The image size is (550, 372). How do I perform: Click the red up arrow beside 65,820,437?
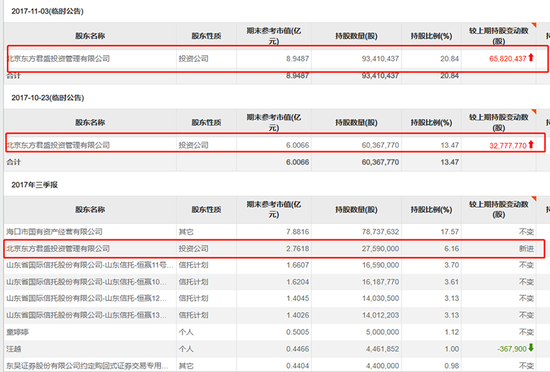(531, 58)
